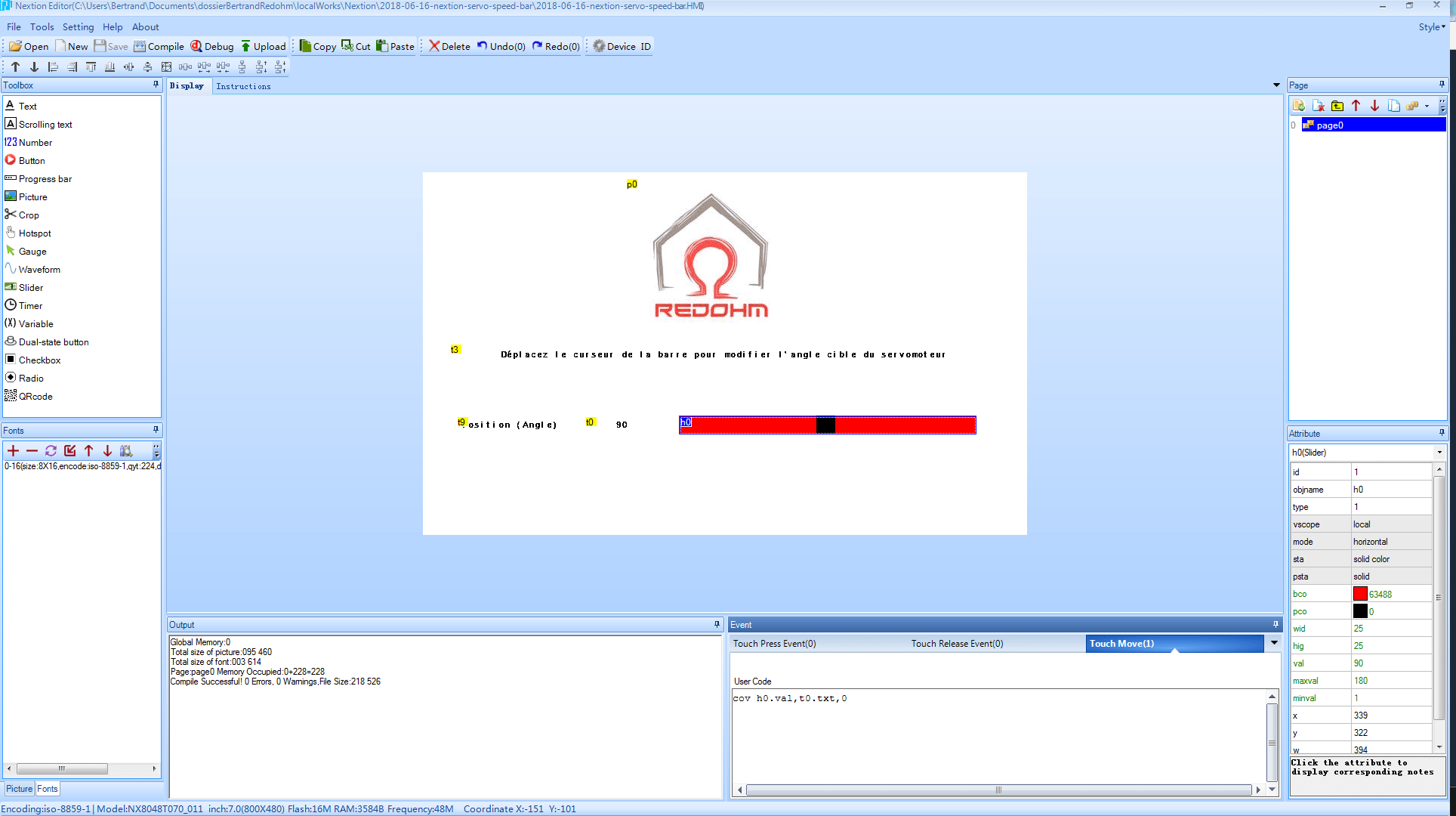This screenshot has width=1456, height=816.
Task: Open the Setting menu
Action: pos(78,26)
